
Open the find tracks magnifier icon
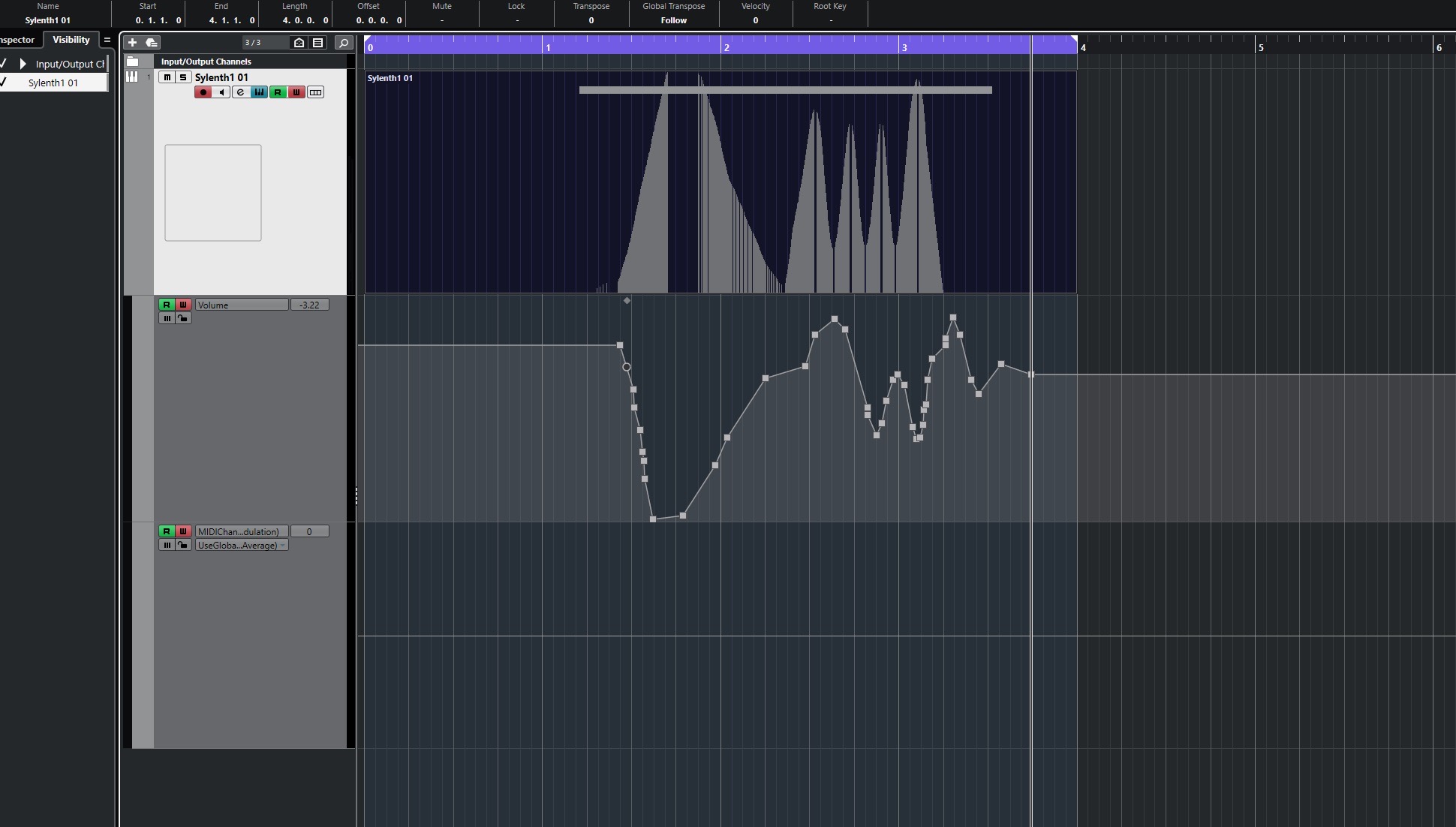pyautogui.click(x=344, y=43)
